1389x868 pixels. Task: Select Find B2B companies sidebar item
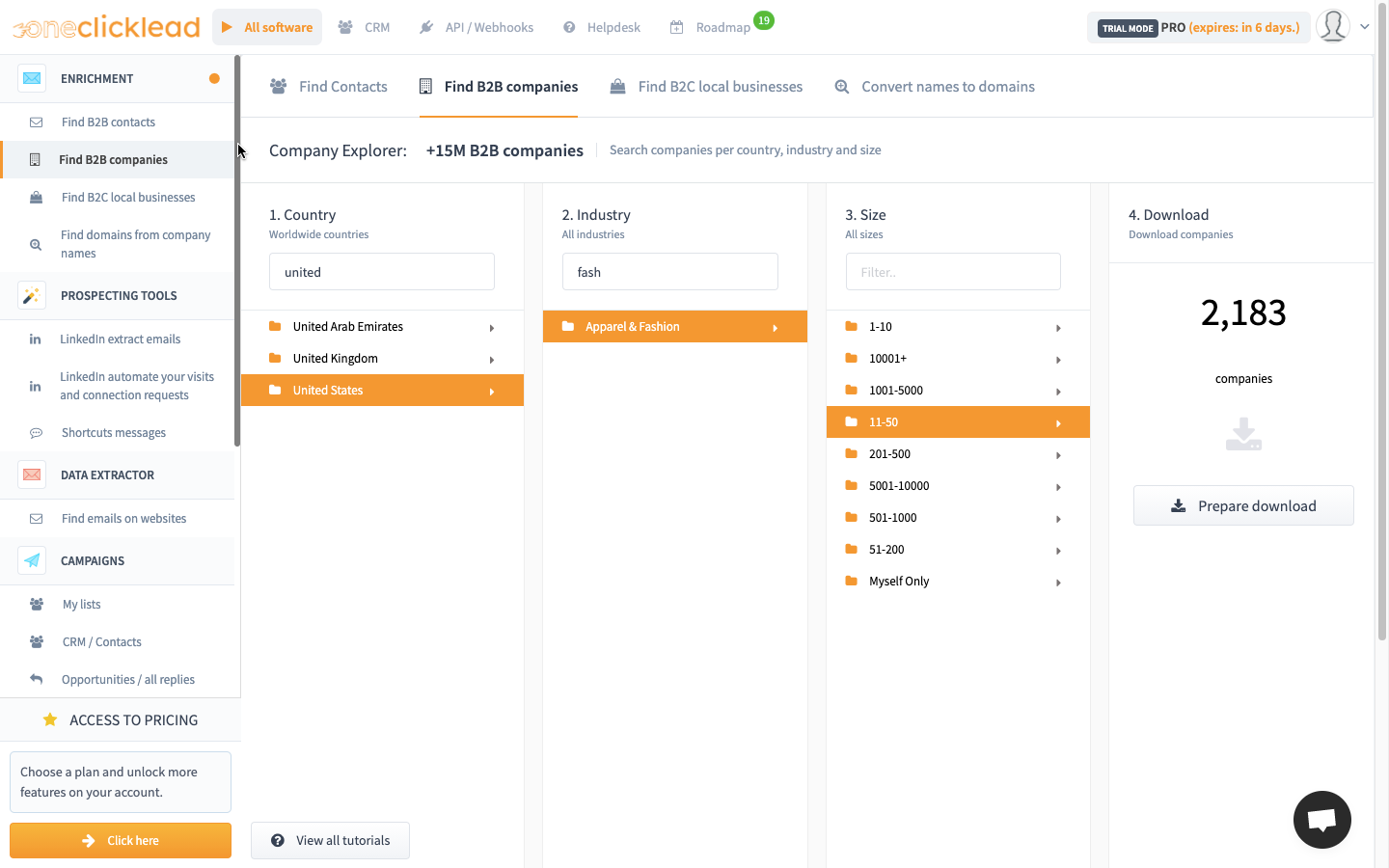[118, 160]
